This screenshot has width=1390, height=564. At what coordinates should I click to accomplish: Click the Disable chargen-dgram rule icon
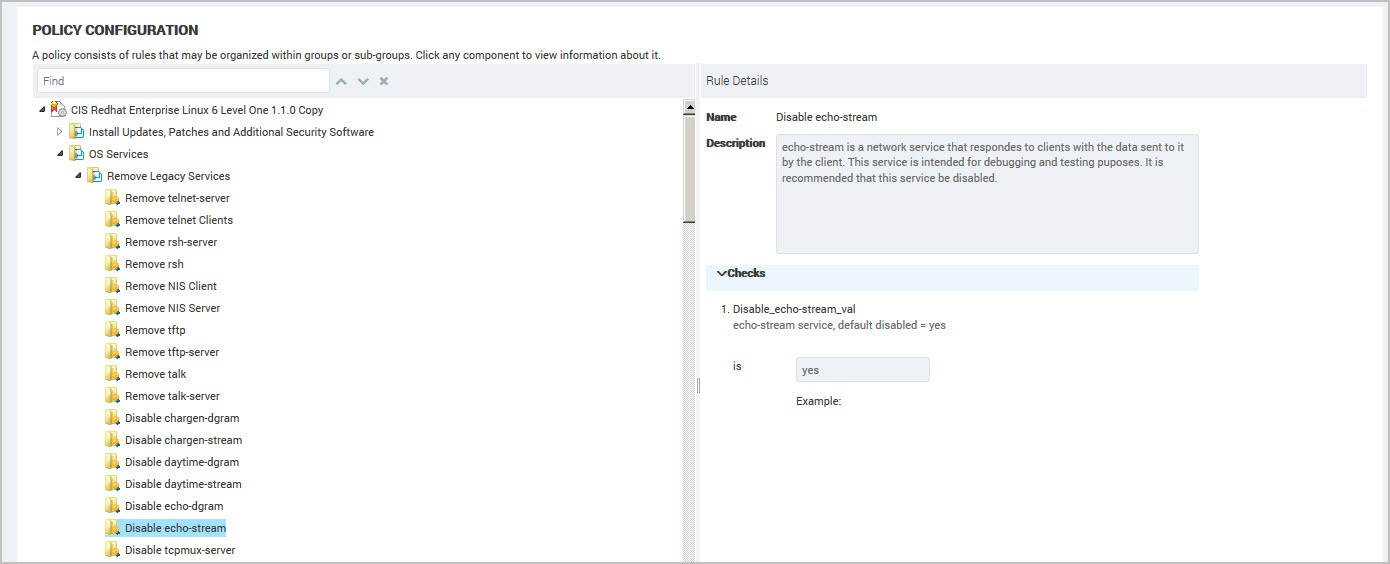pyautogui.click(x=113, y=418)
